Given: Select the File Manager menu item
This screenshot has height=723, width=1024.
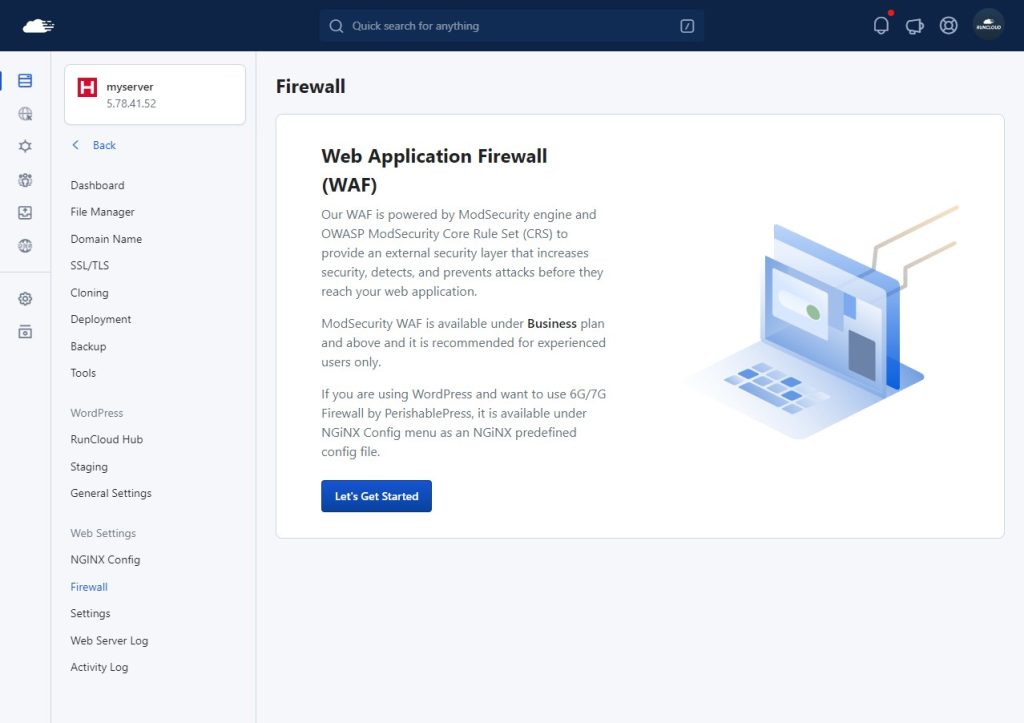Looking at the screenshot, I should [103, 212].
